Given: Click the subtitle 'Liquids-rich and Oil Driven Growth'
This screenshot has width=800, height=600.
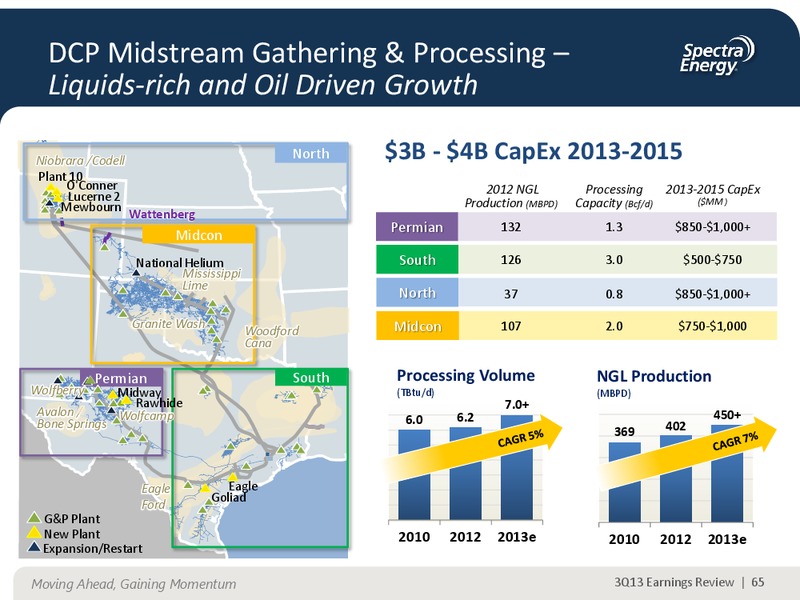Looking at the screenshot, I should pos(263,85).
